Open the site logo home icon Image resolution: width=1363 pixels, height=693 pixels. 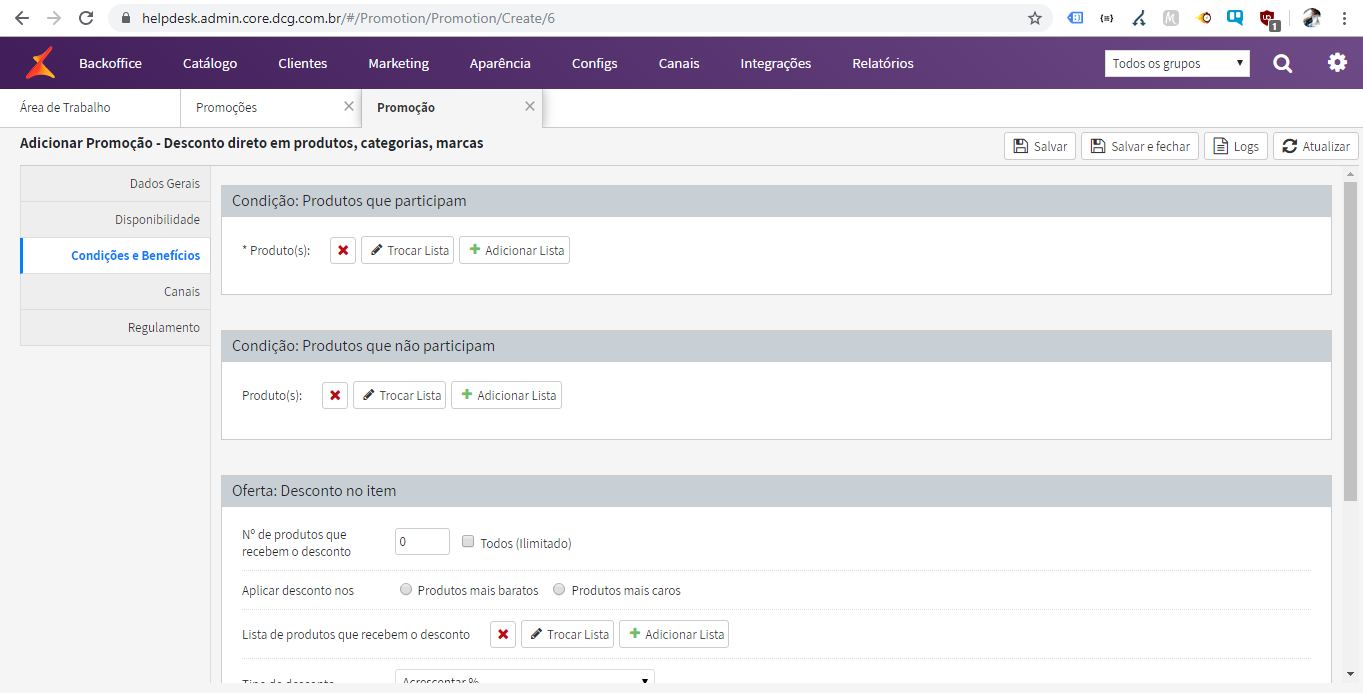click(41, 62)
